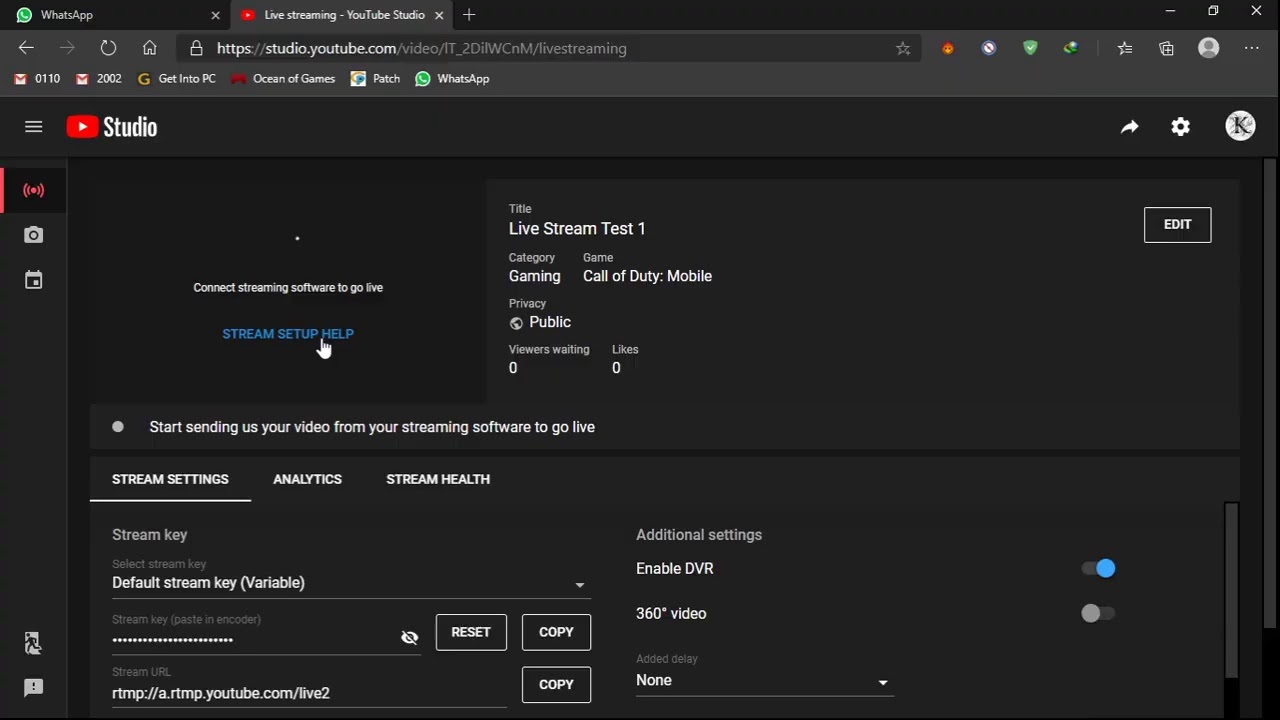This screenshot has width=1280, height=720.
Task: Open the Webcam camera icon in sidebar
Action: click(33, 235)
